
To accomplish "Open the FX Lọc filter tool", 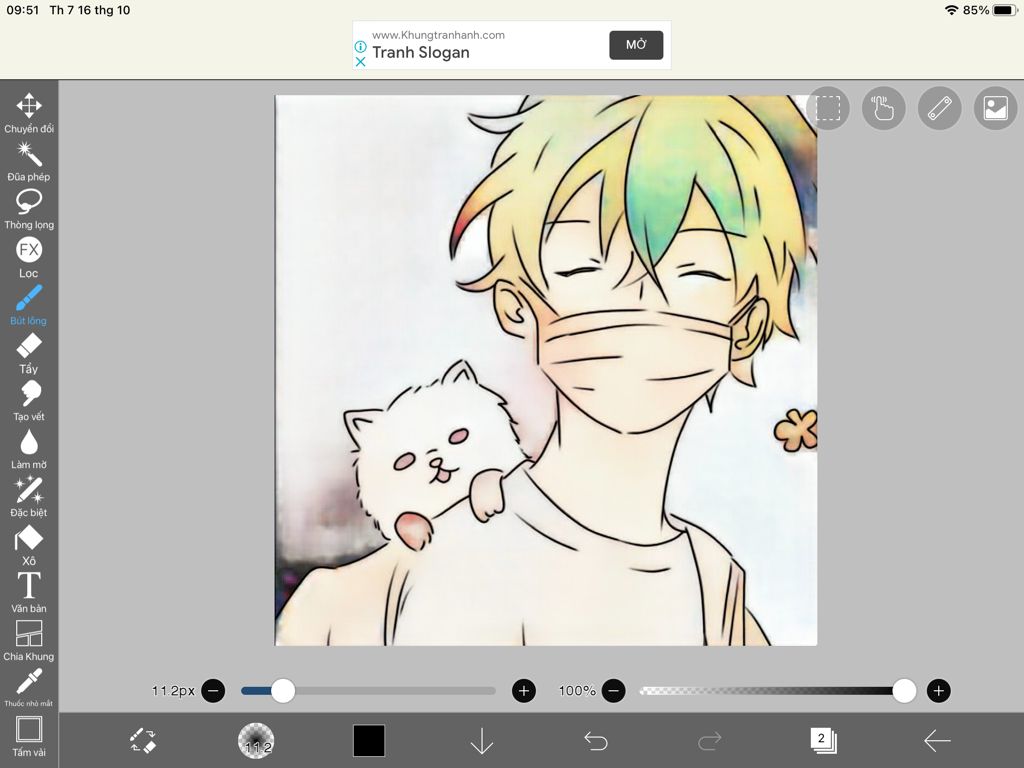I will point(29,257).
